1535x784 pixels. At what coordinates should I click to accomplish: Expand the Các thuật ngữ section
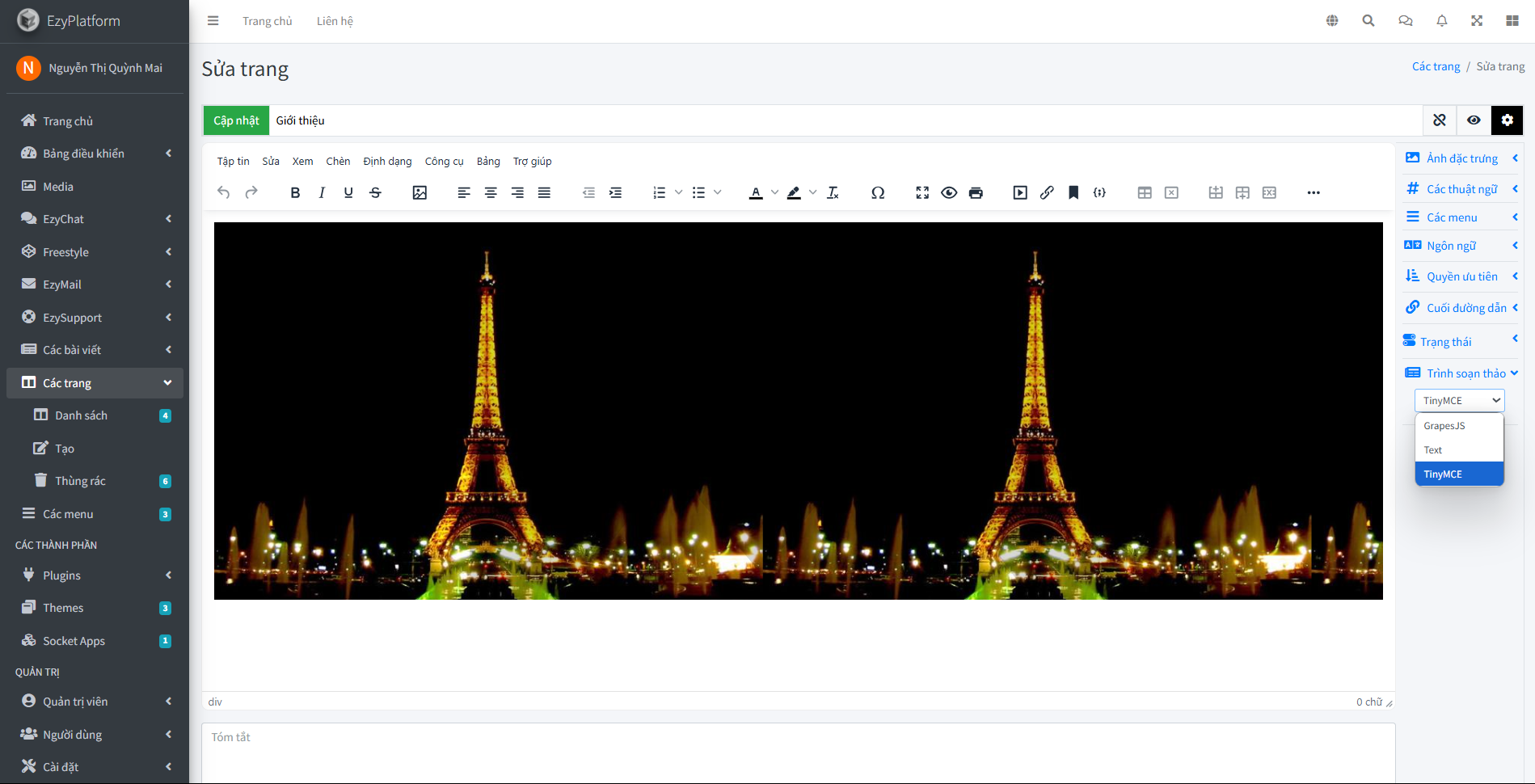coord(1461,188)
